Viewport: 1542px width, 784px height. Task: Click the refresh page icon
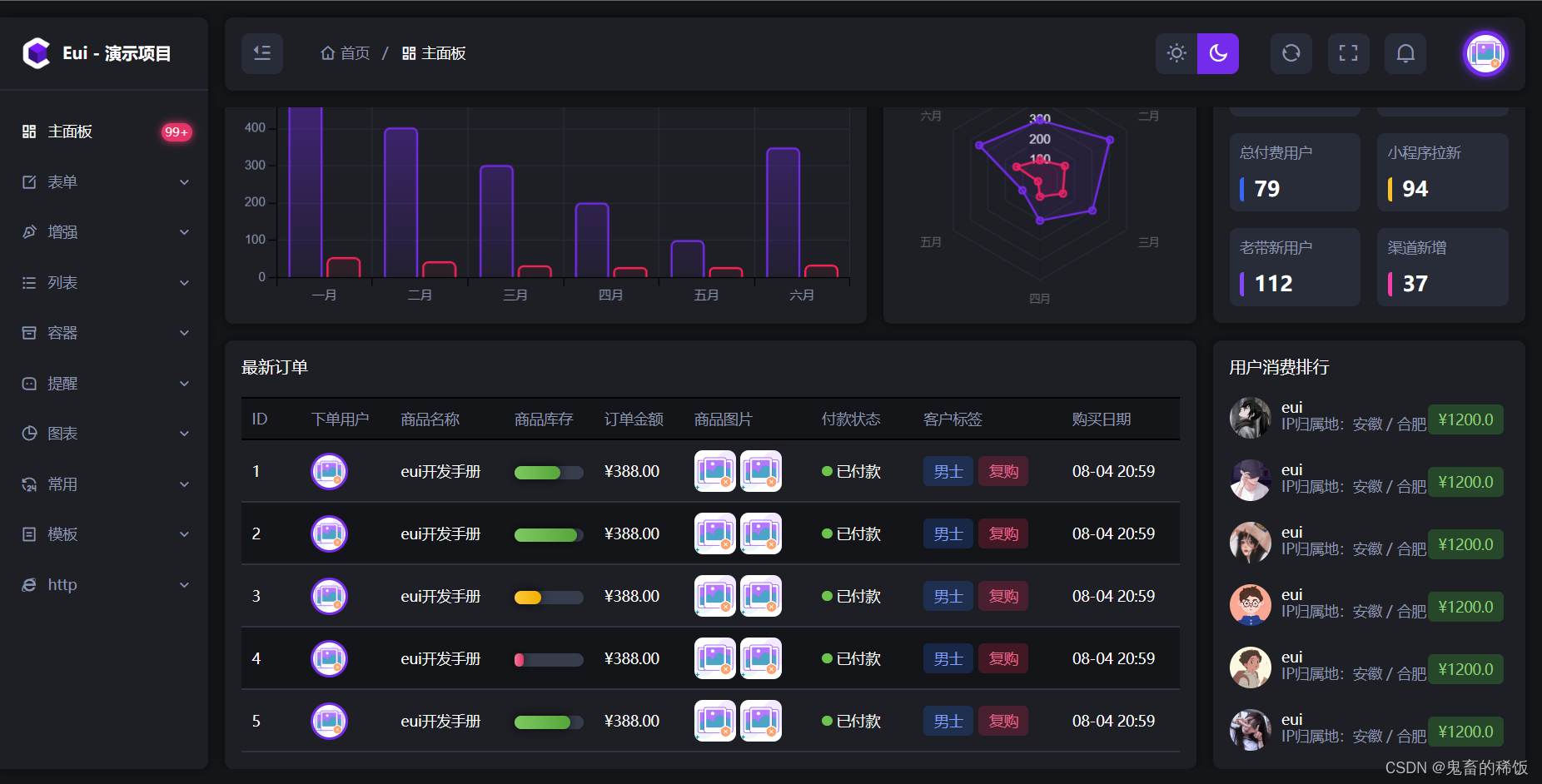coord(1291,53)
